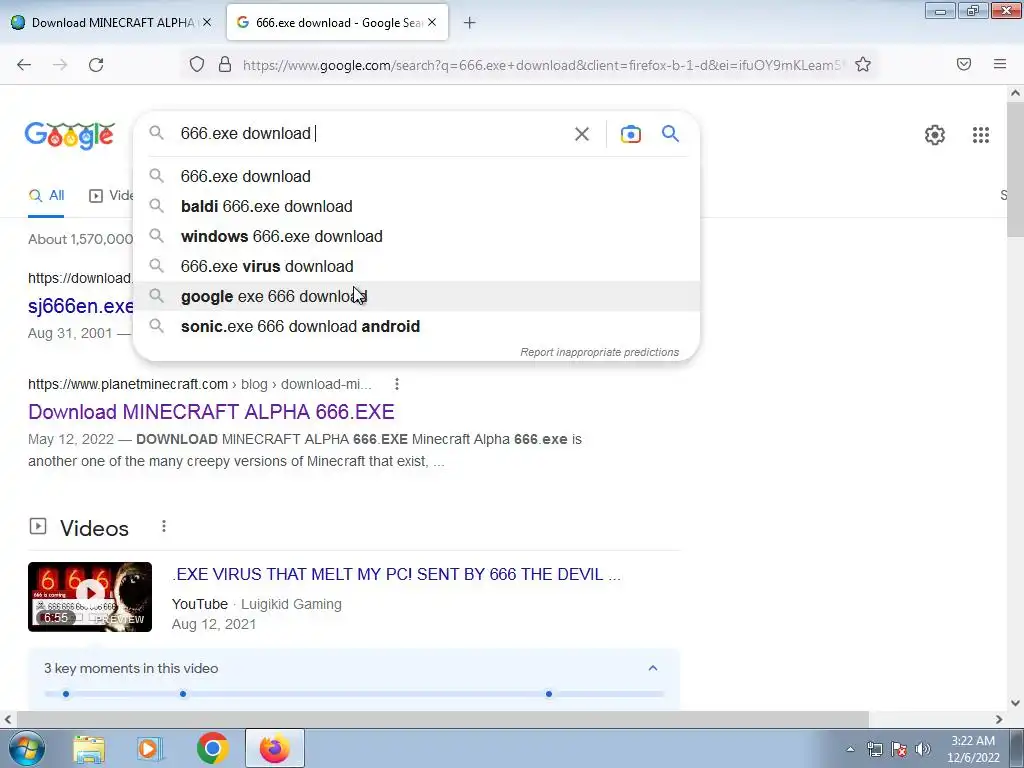The image size is (1024, 768).
Task: Jump to third key moment dot
Action: tap(549, 694)
